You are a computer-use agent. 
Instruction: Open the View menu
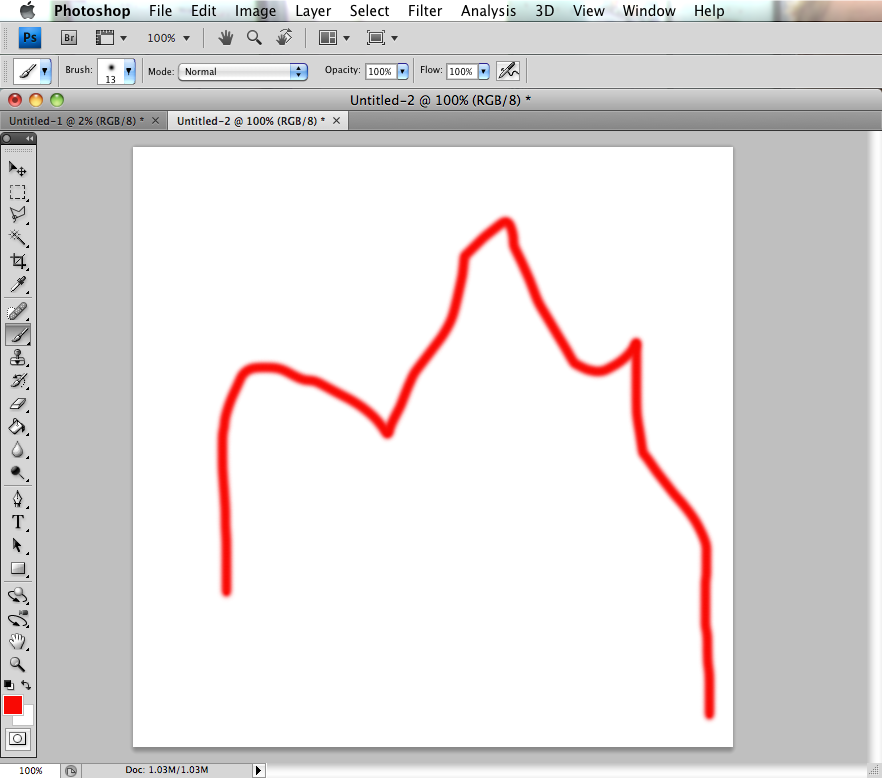coord(588,11)
